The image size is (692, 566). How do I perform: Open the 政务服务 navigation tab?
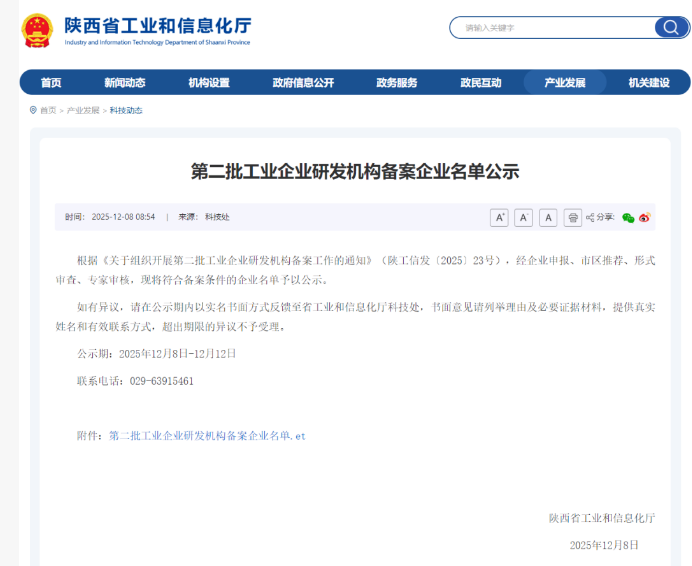pyautogui.click(x=397, y=83)
